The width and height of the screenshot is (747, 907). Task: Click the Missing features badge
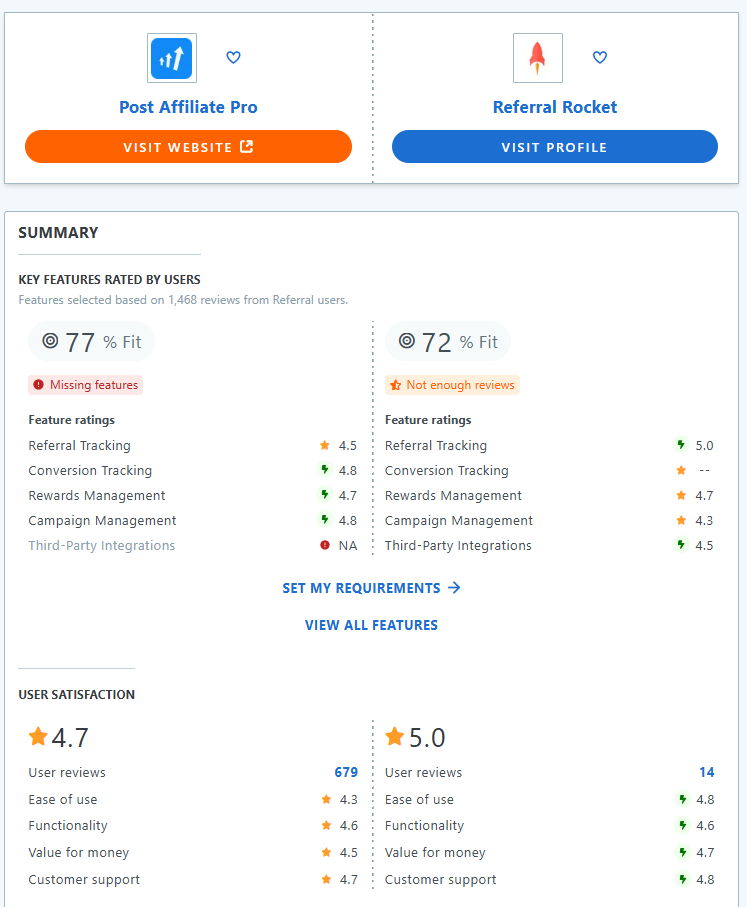tap(85, 384)
